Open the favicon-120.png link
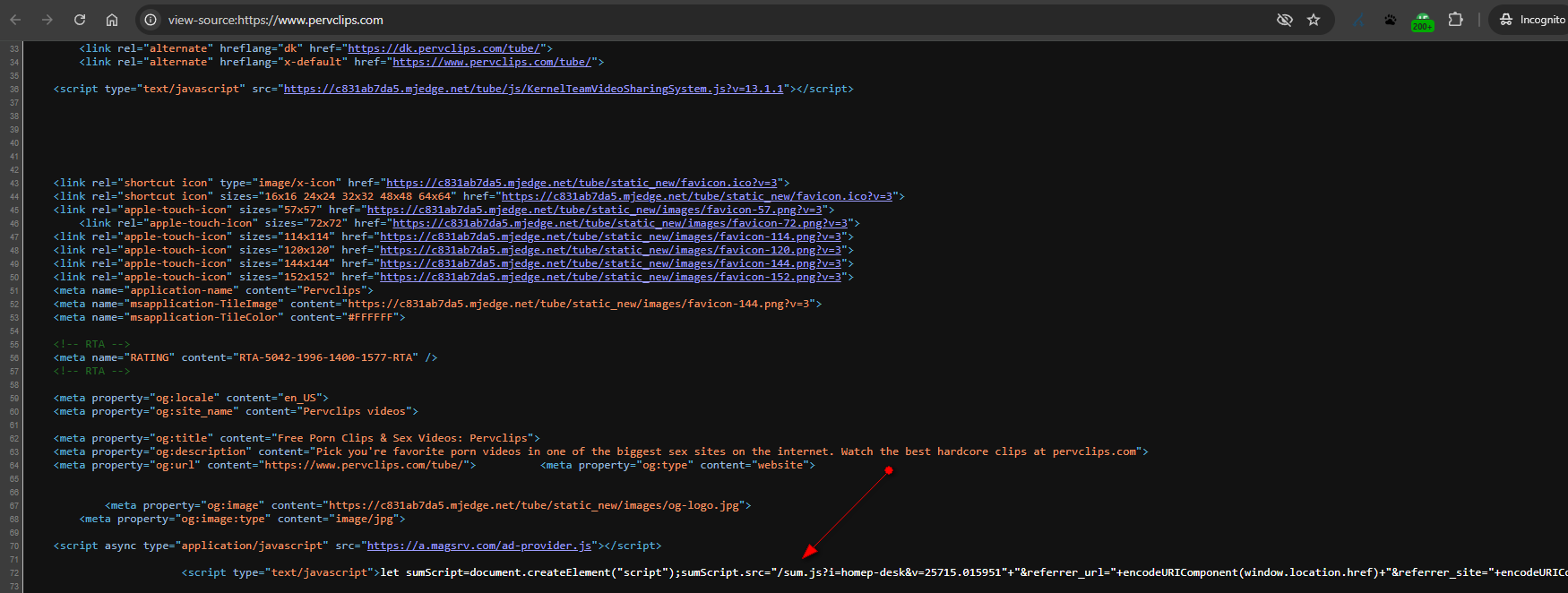This screenshot has height=593, width=1568. [610, 250]
